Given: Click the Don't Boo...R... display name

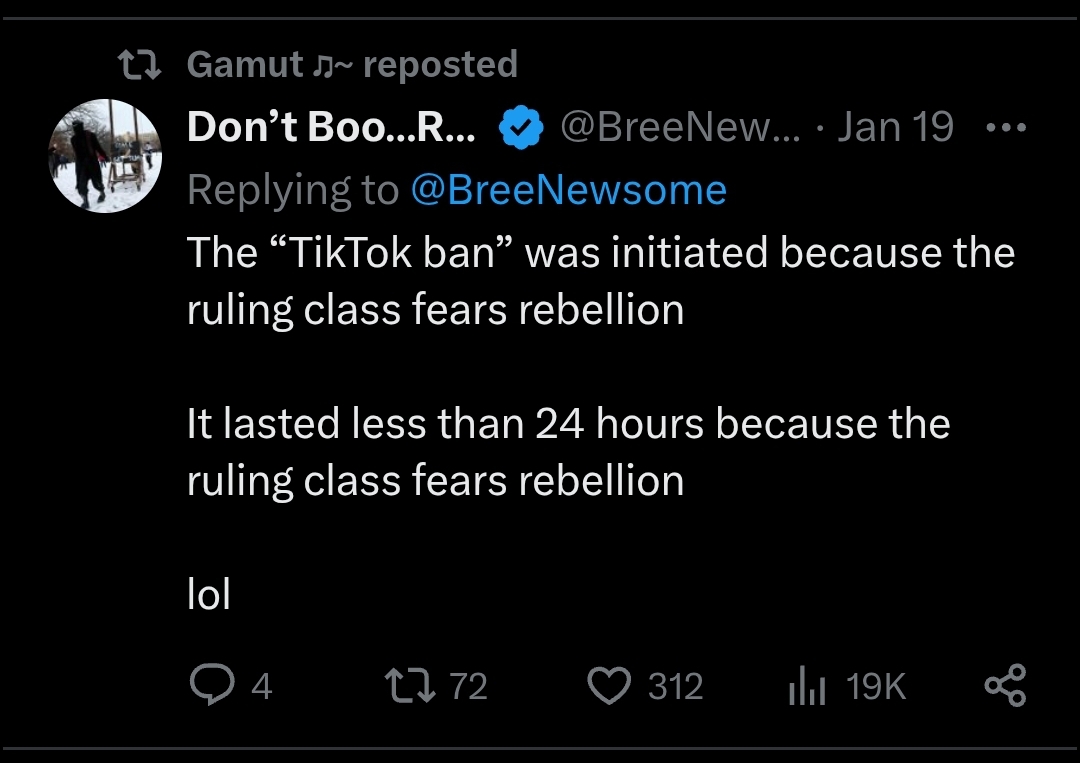Looking at the screenshot, I should pos(331,127).
